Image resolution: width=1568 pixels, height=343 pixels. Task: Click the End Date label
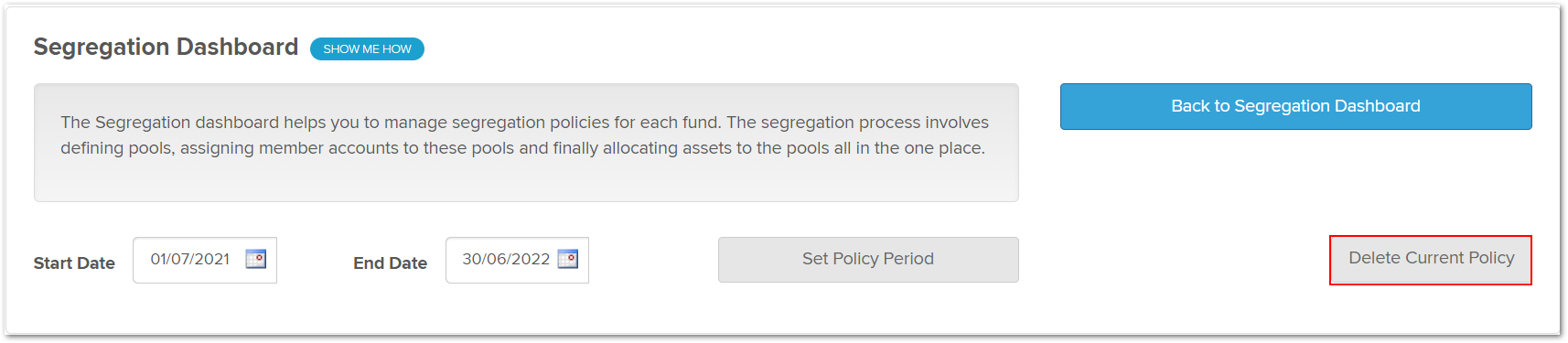tap(391, 263)
